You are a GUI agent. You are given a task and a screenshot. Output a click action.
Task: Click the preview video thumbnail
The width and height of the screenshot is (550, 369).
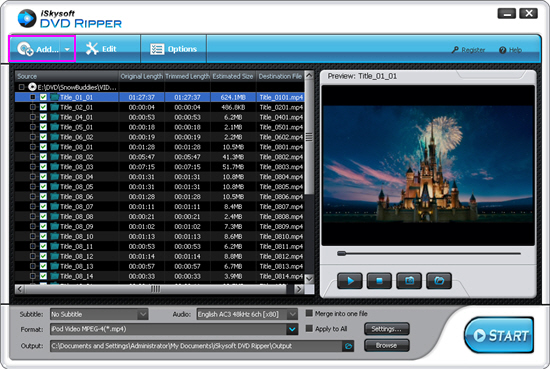[428, 165]
